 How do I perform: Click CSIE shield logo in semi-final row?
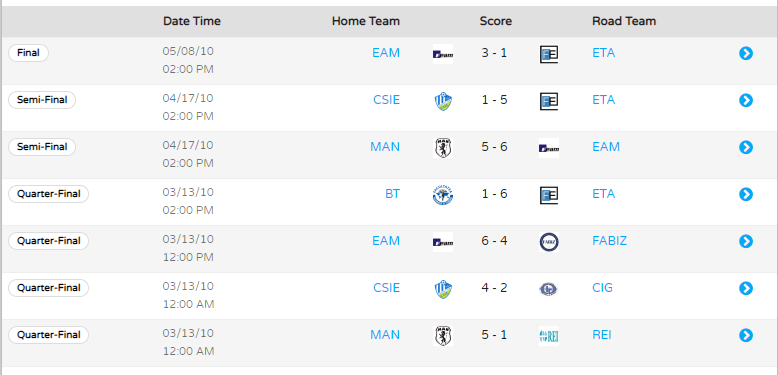[x=443, y=101]
